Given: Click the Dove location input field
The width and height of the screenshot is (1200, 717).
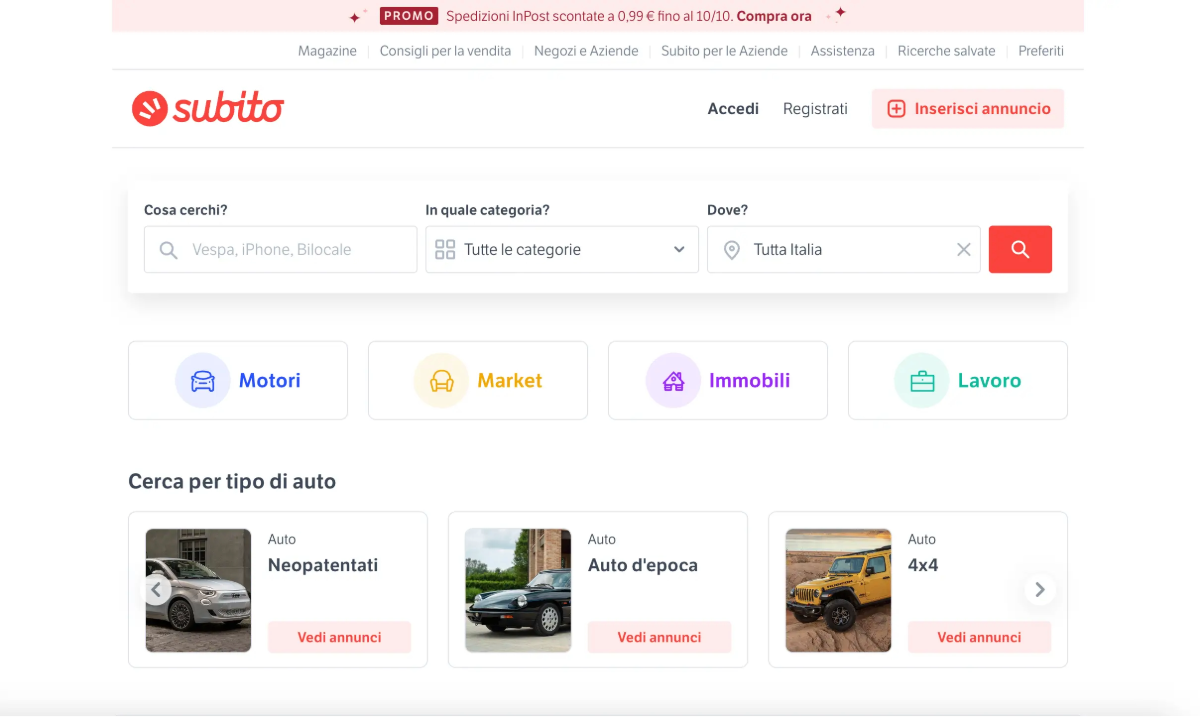Looking at the screenshot, I should point(844,250).
